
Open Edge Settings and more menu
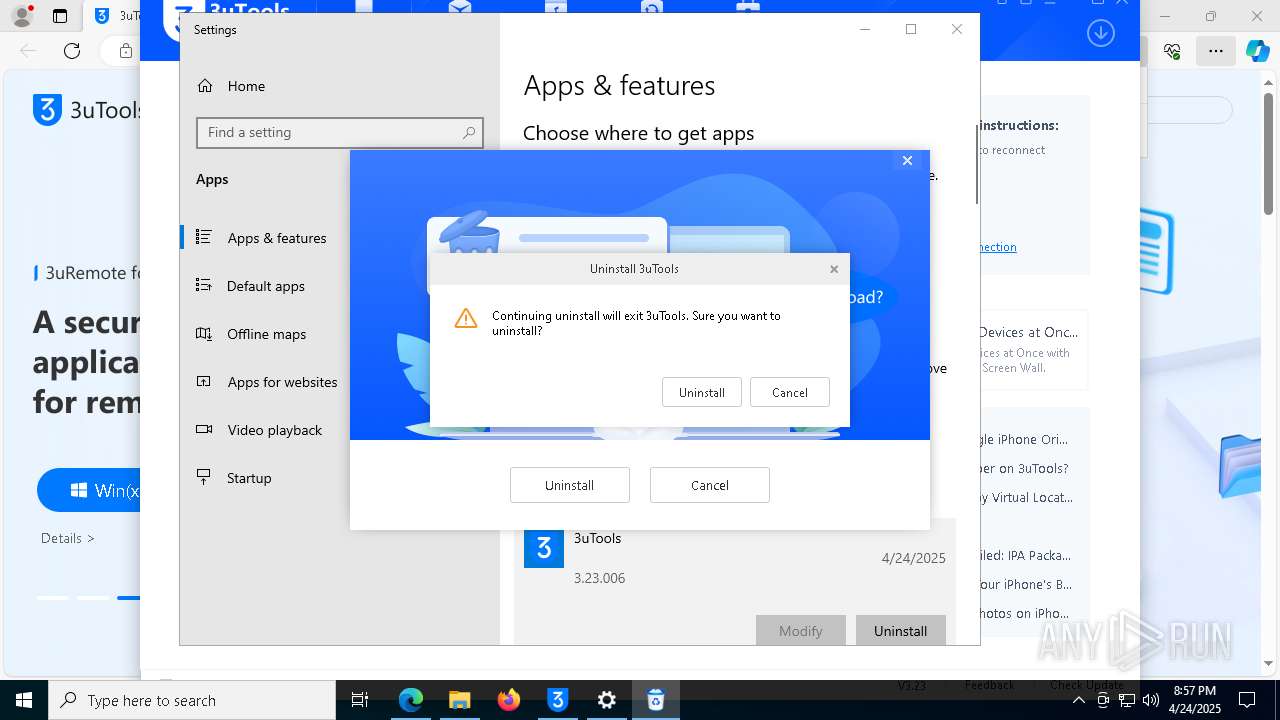coord(1215,50)
